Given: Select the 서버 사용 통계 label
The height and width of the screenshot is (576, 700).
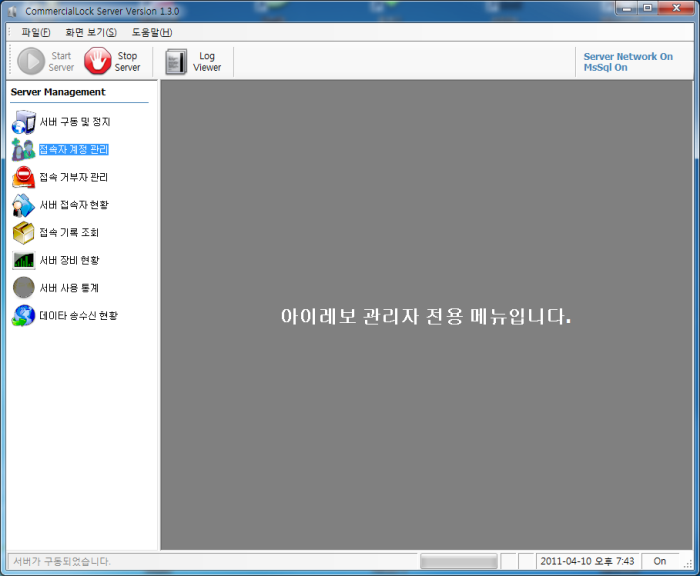Looking at the screenshot, I should point(69,288).
